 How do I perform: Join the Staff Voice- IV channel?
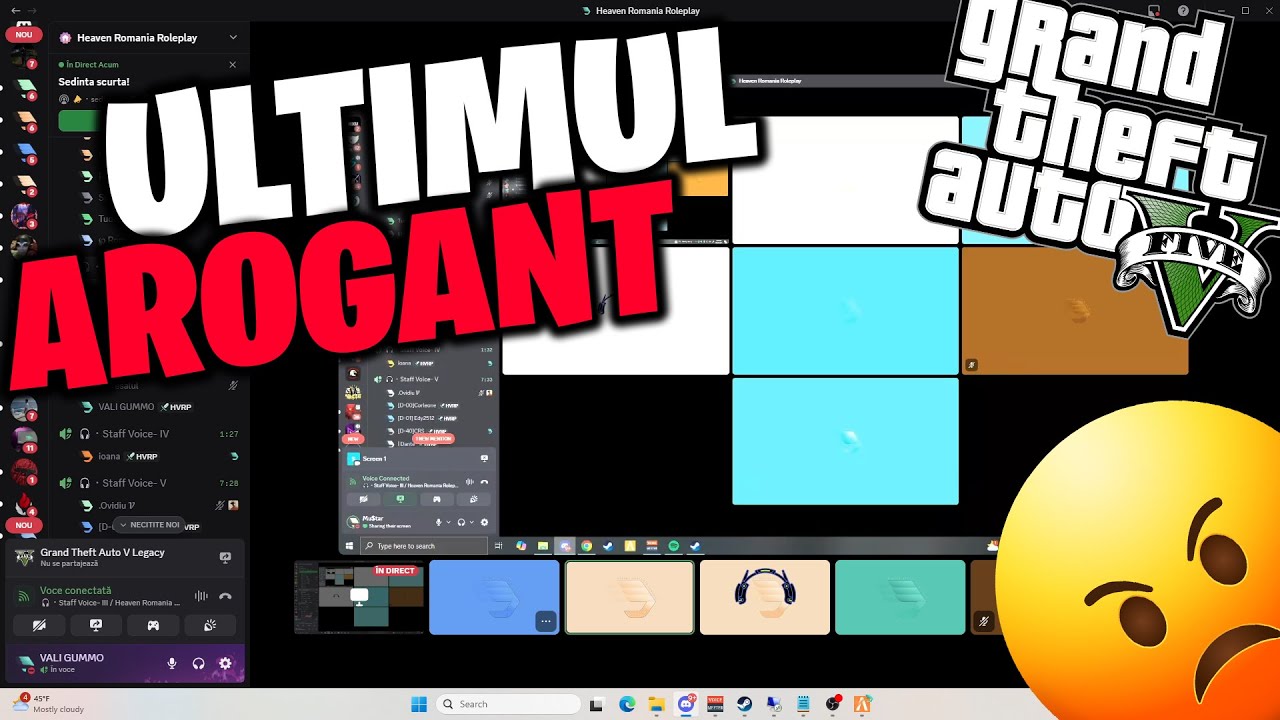point(148,434)
